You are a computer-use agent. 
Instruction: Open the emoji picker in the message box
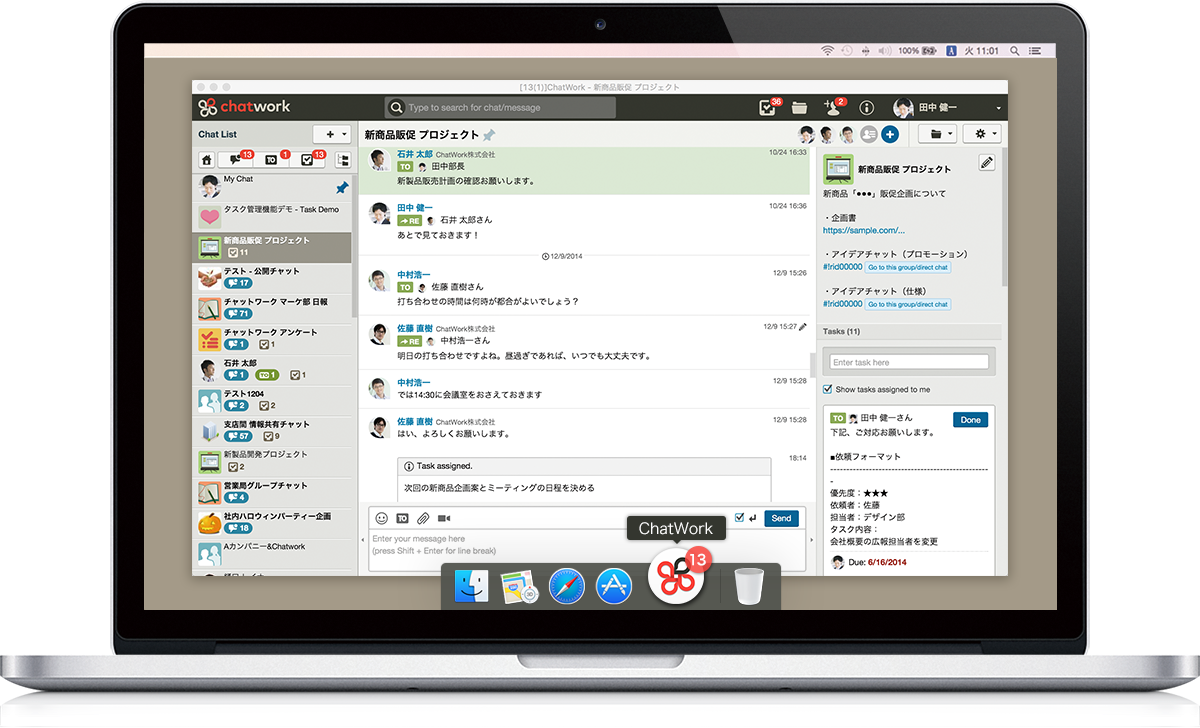[x=382, y=519]
